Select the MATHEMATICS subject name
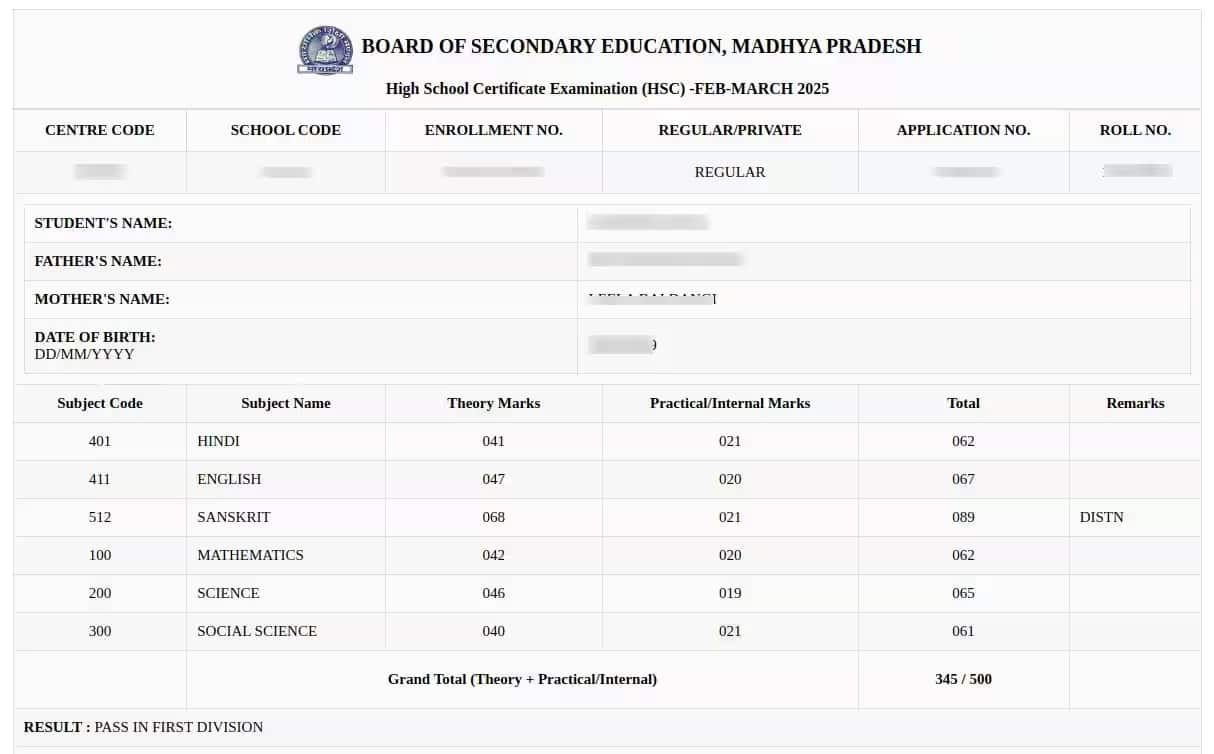1214x754 pixels. (249, 555)
